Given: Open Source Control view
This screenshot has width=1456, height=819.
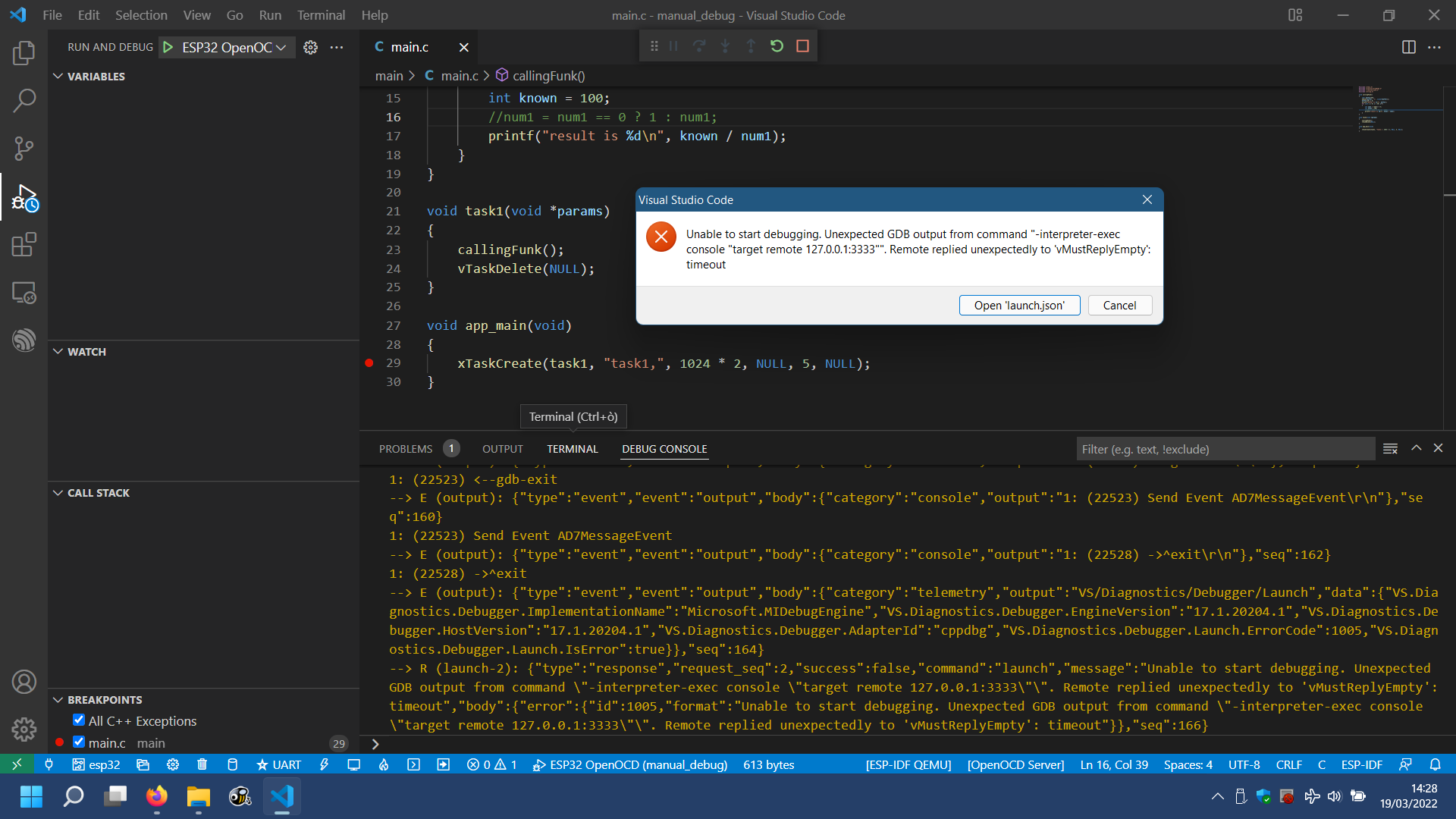Looking at the screenshot, I should [24, 149].
